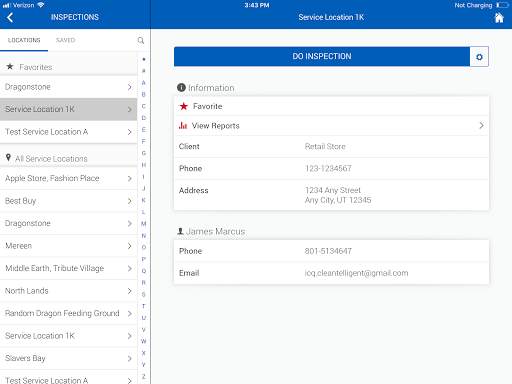This screenshot has height=384, width=512.
Task: Open the Mereen location
Action: tap(68, 246)
